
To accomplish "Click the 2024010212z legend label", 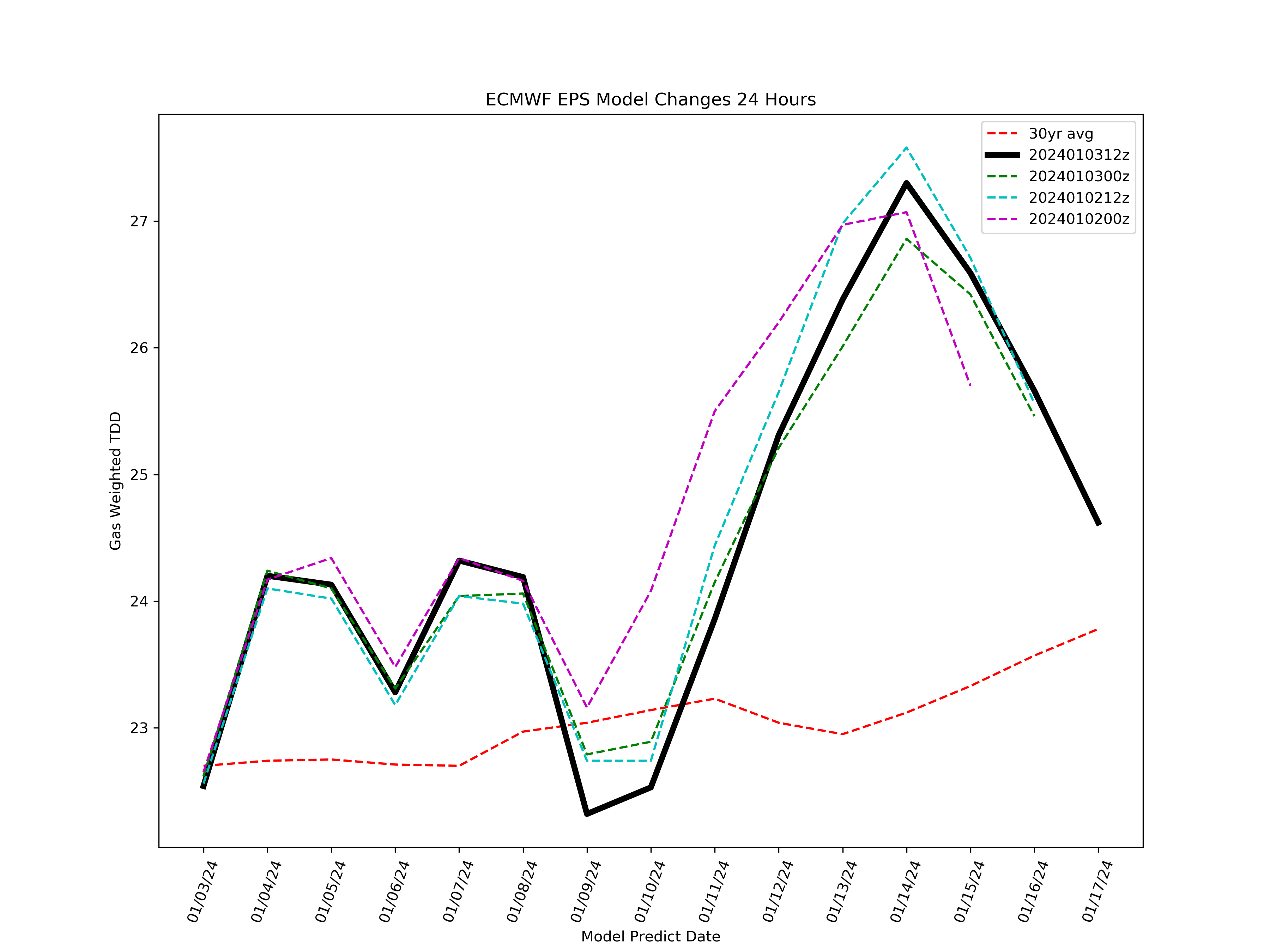I will point(1079,198).
